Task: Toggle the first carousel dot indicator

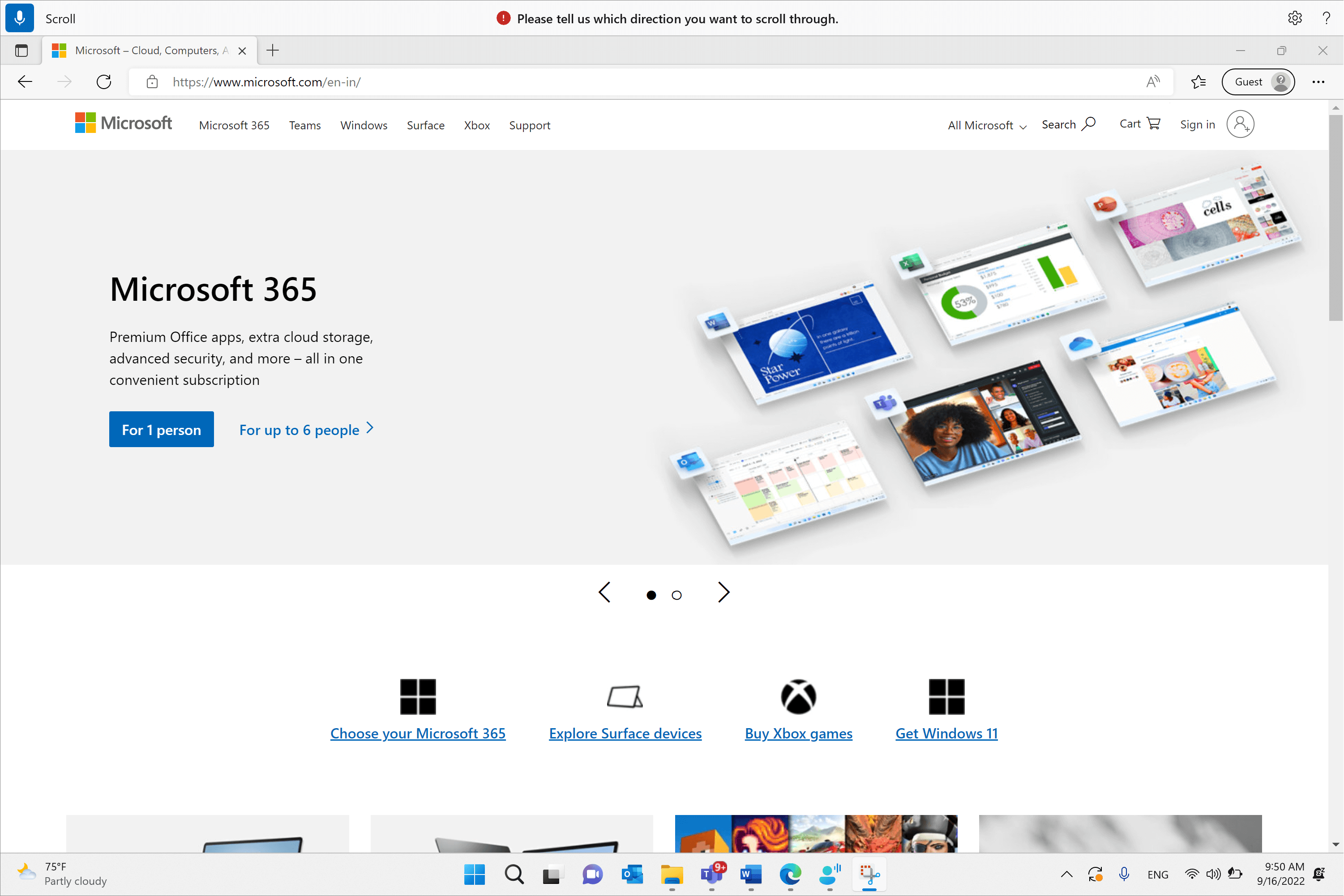Action: (x=651, y=594)
